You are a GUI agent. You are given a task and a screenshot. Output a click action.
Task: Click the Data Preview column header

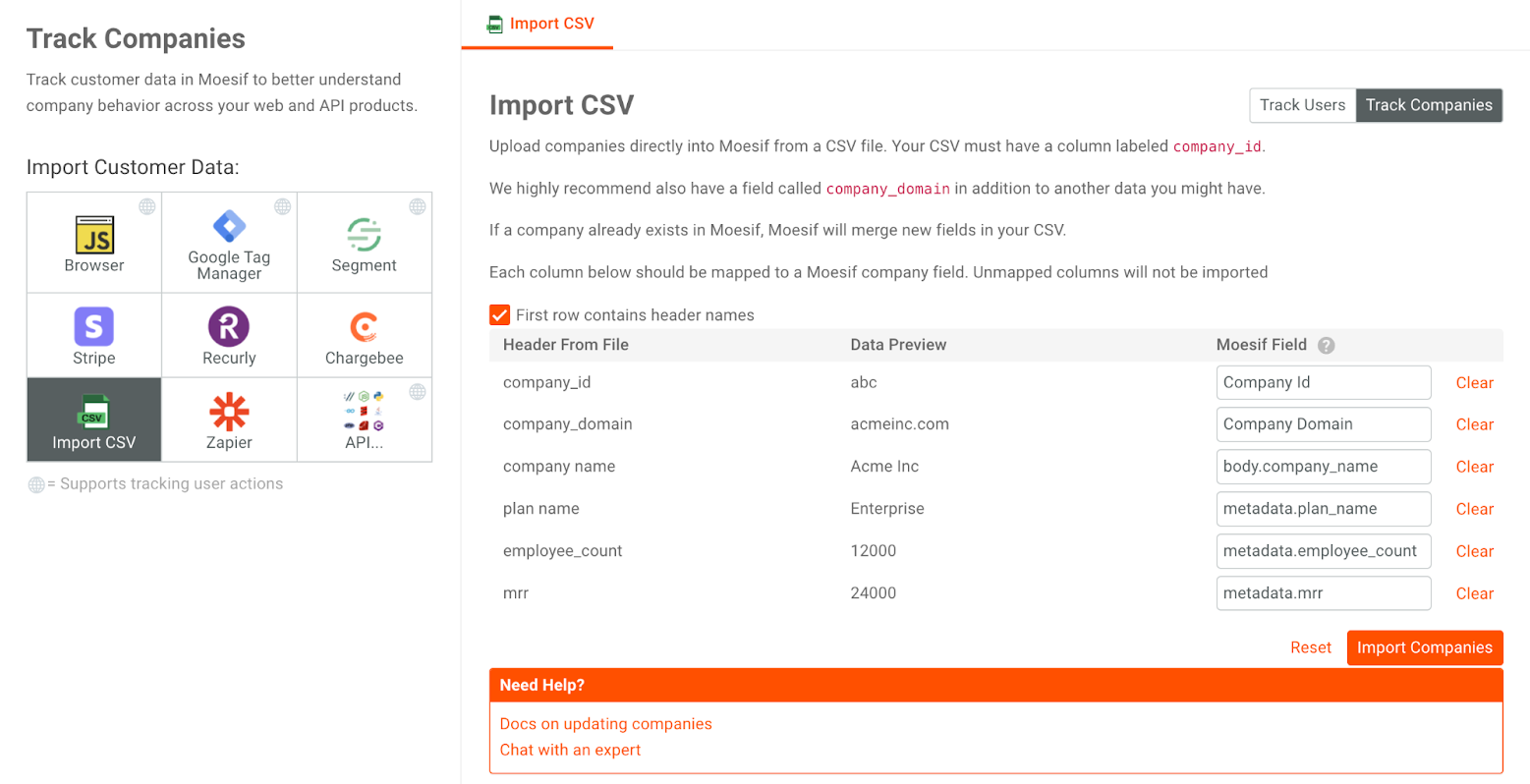coord(898,345)
